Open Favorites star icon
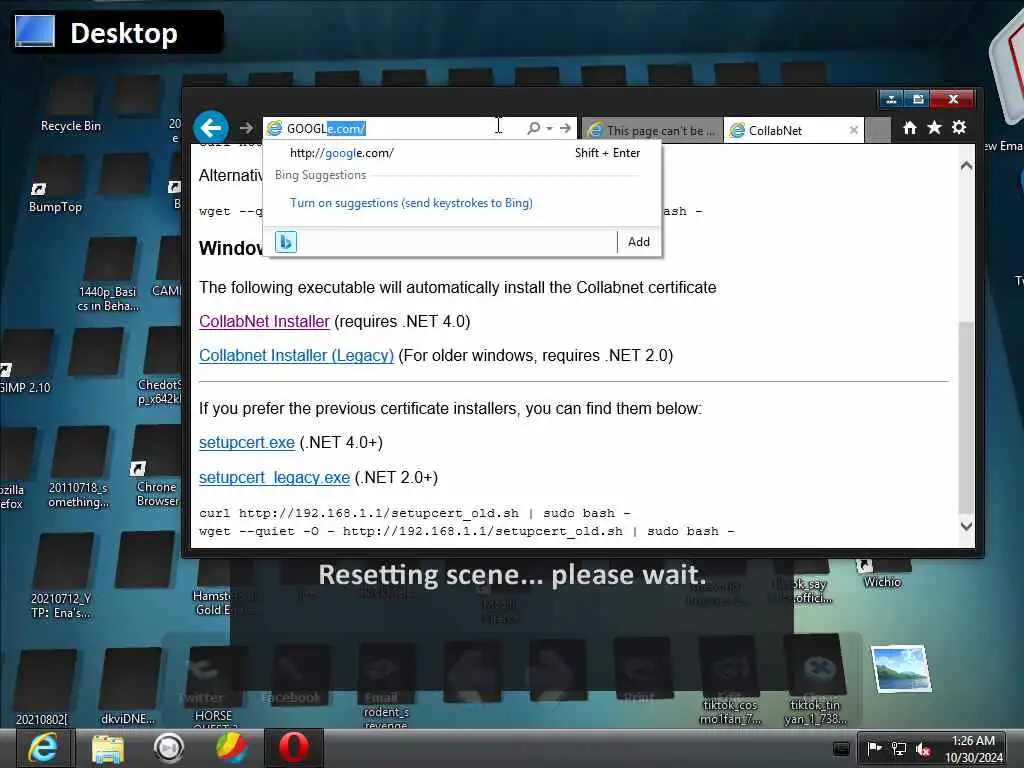This screenshot has width=1024, height=768. pyautogui.click(x=935, y=127)
